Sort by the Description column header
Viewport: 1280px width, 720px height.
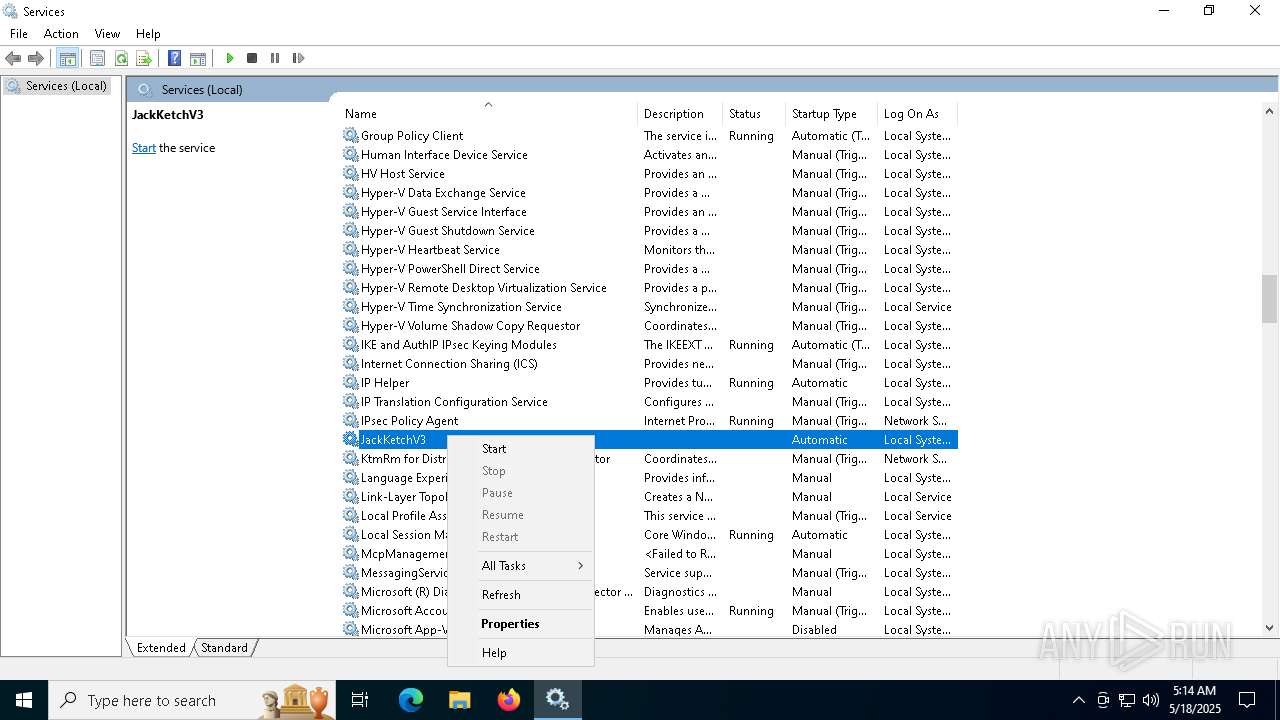(x=680, y=114)
